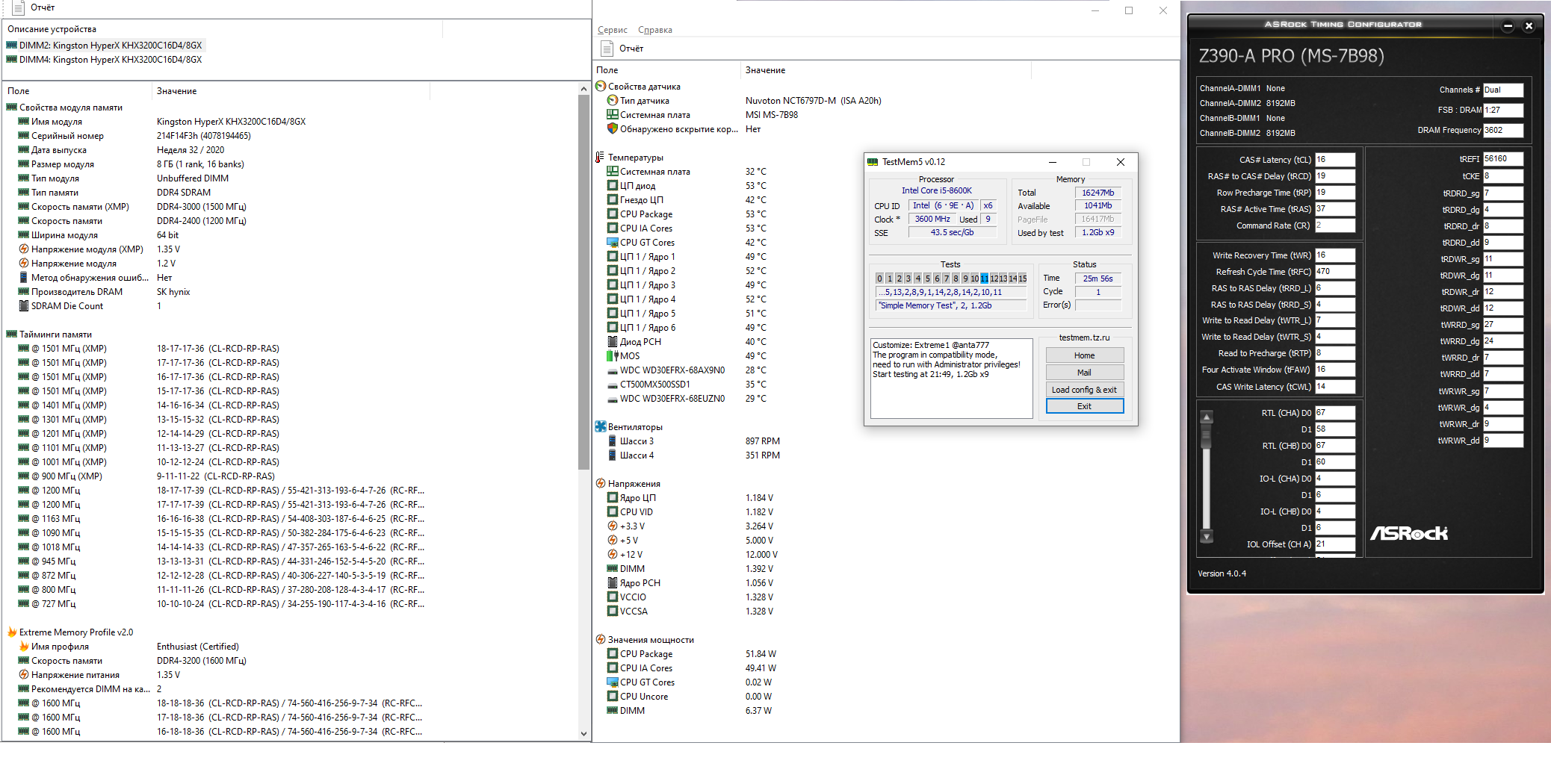1551x784 pixels.
Task: Select the DIMM4 Kingston HyperX module icon
Action: tap(11, 60)
